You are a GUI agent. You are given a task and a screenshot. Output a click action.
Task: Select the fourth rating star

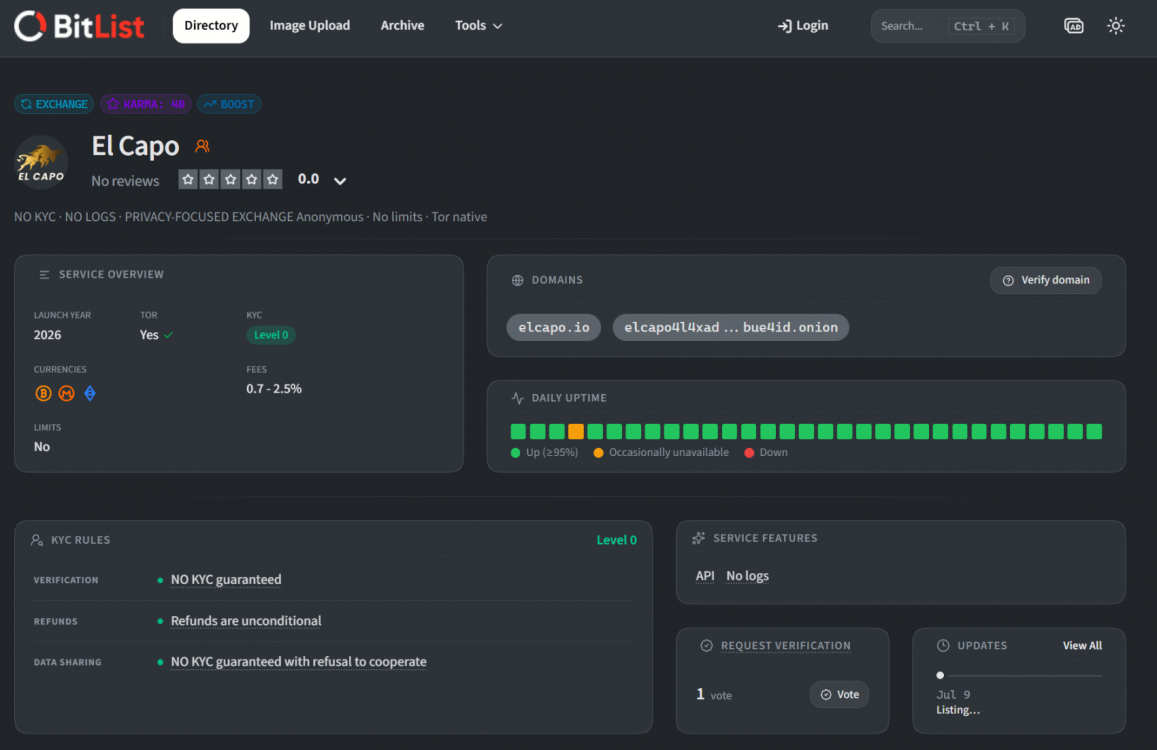tap(252, 179)
